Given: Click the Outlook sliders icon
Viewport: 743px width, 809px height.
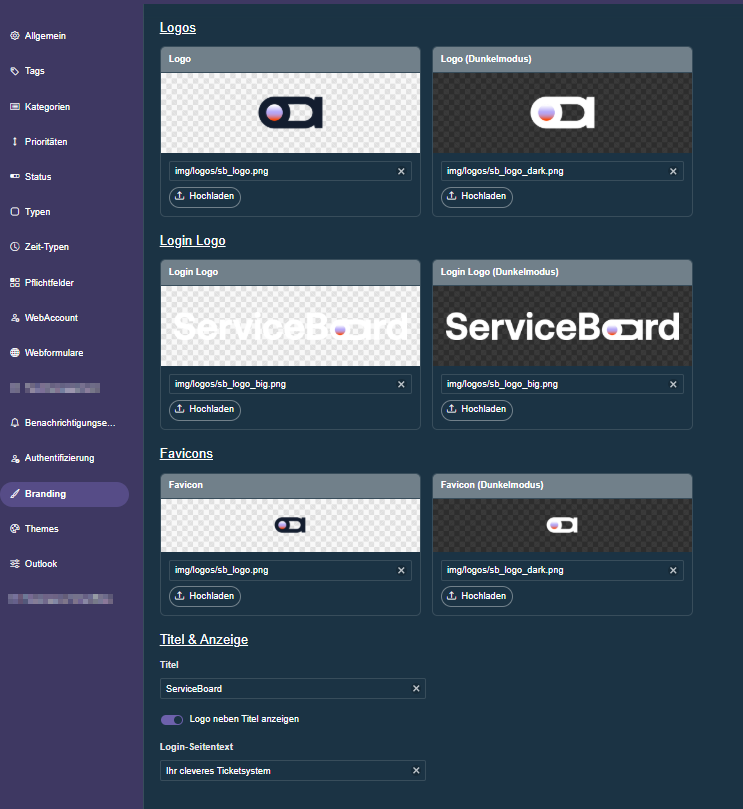Looking at the screenshot, I should coord(15,563).
